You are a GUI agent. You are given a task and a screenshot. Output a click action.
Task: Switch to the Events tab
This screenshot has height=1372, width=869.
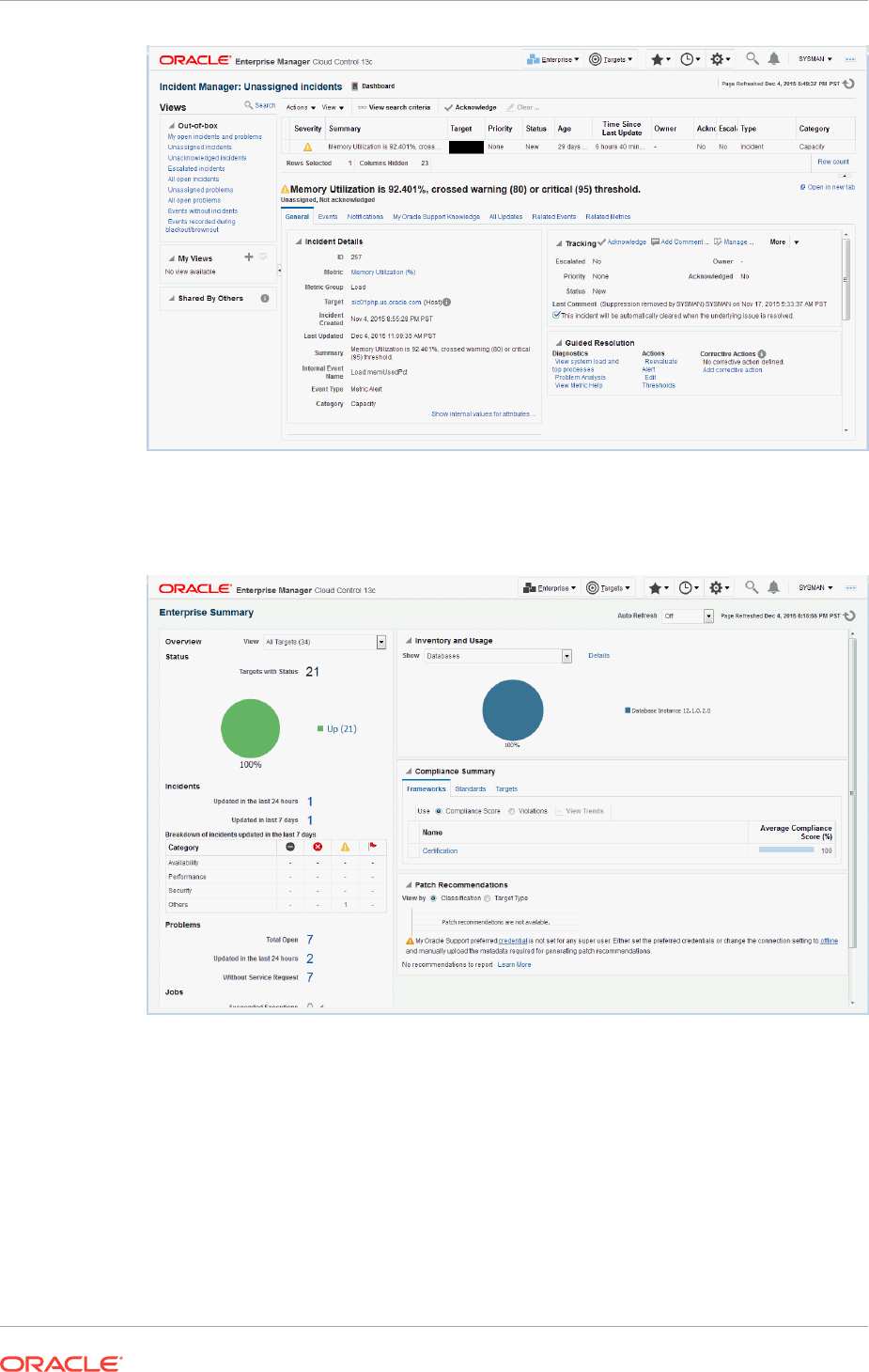pyautogui.click(x=328, y=217)
